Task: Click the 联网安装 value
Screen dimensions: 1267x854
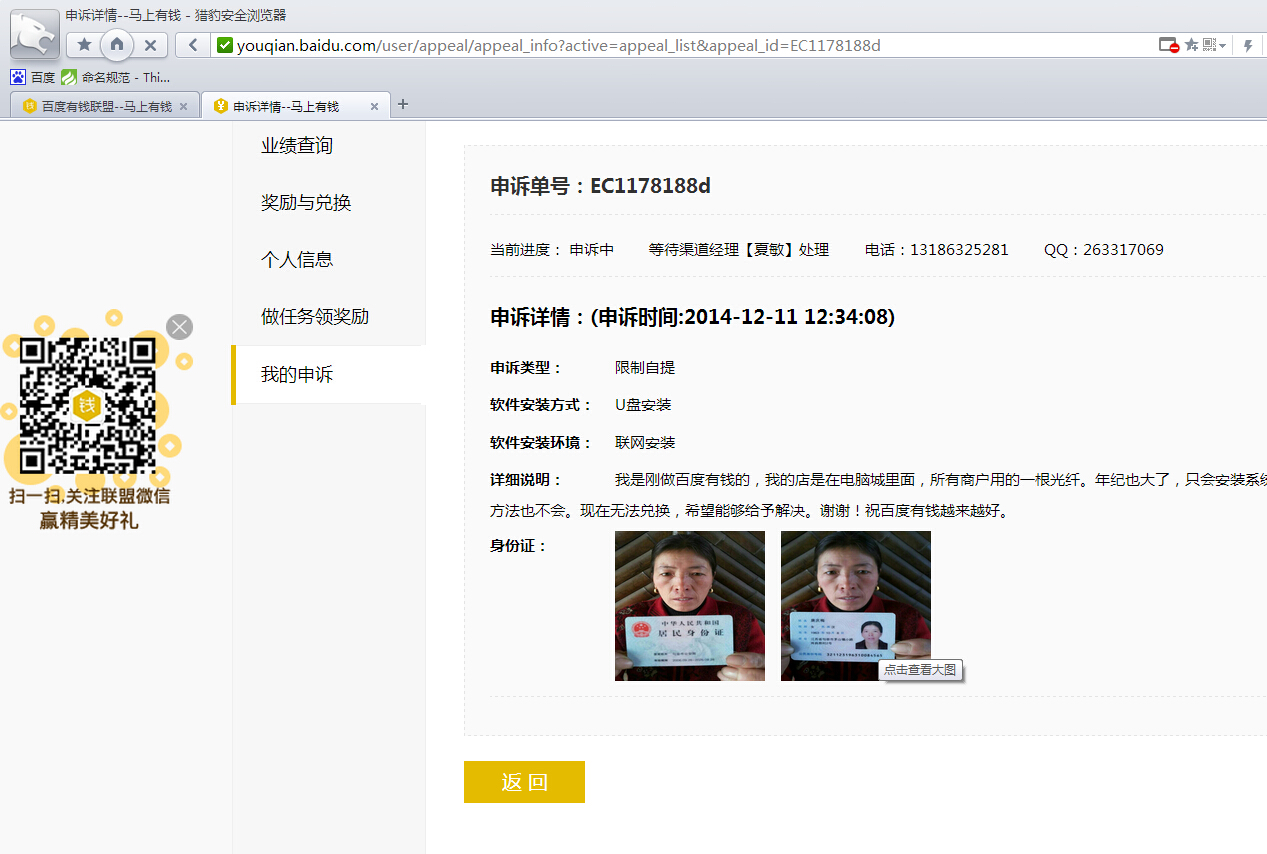Action: point(645,443)
